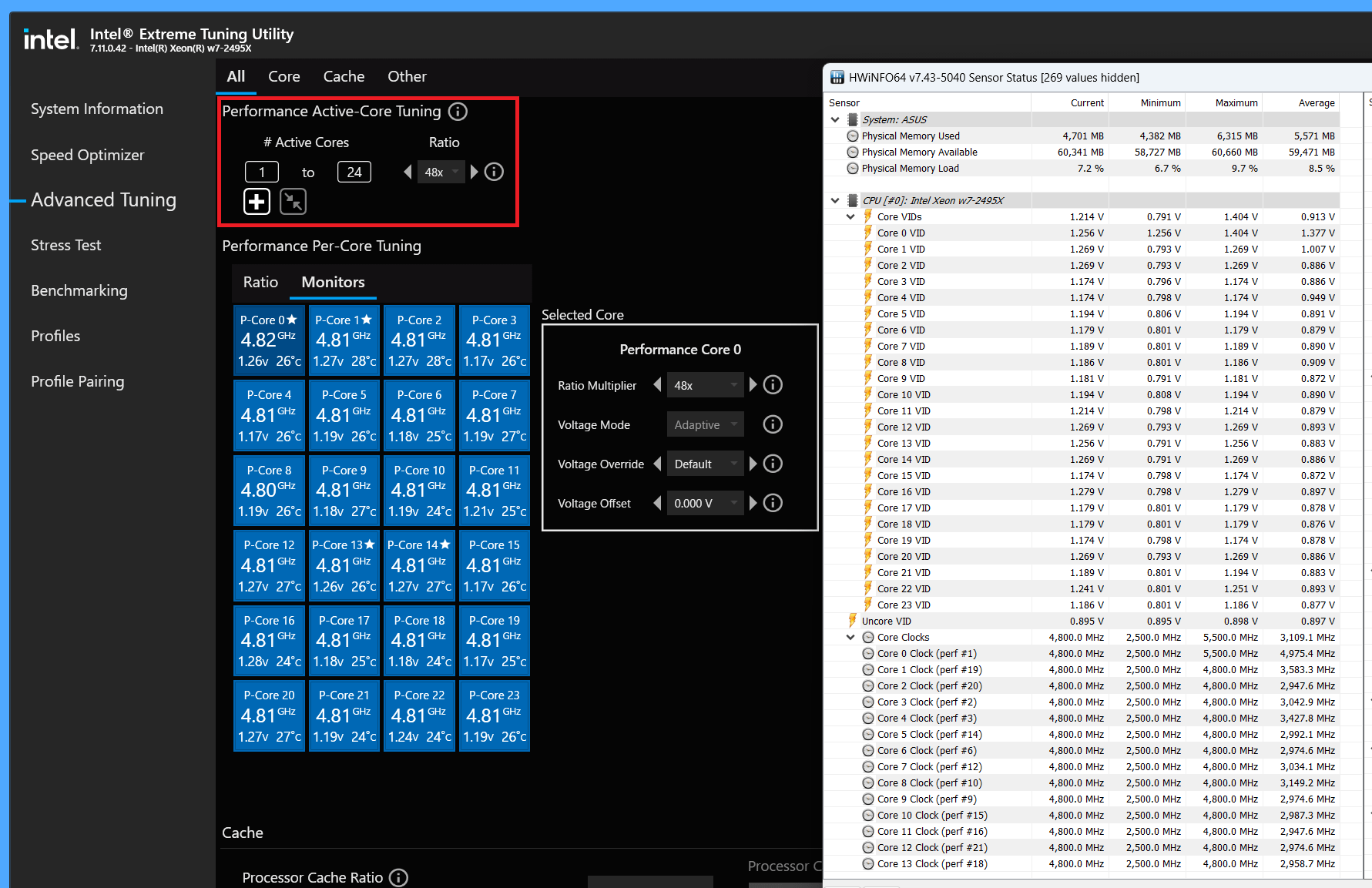Sort by Average column in HWiNFO
This screenshot has height=888, width=1372.
pyautogui.click(x=1301, y=102)
